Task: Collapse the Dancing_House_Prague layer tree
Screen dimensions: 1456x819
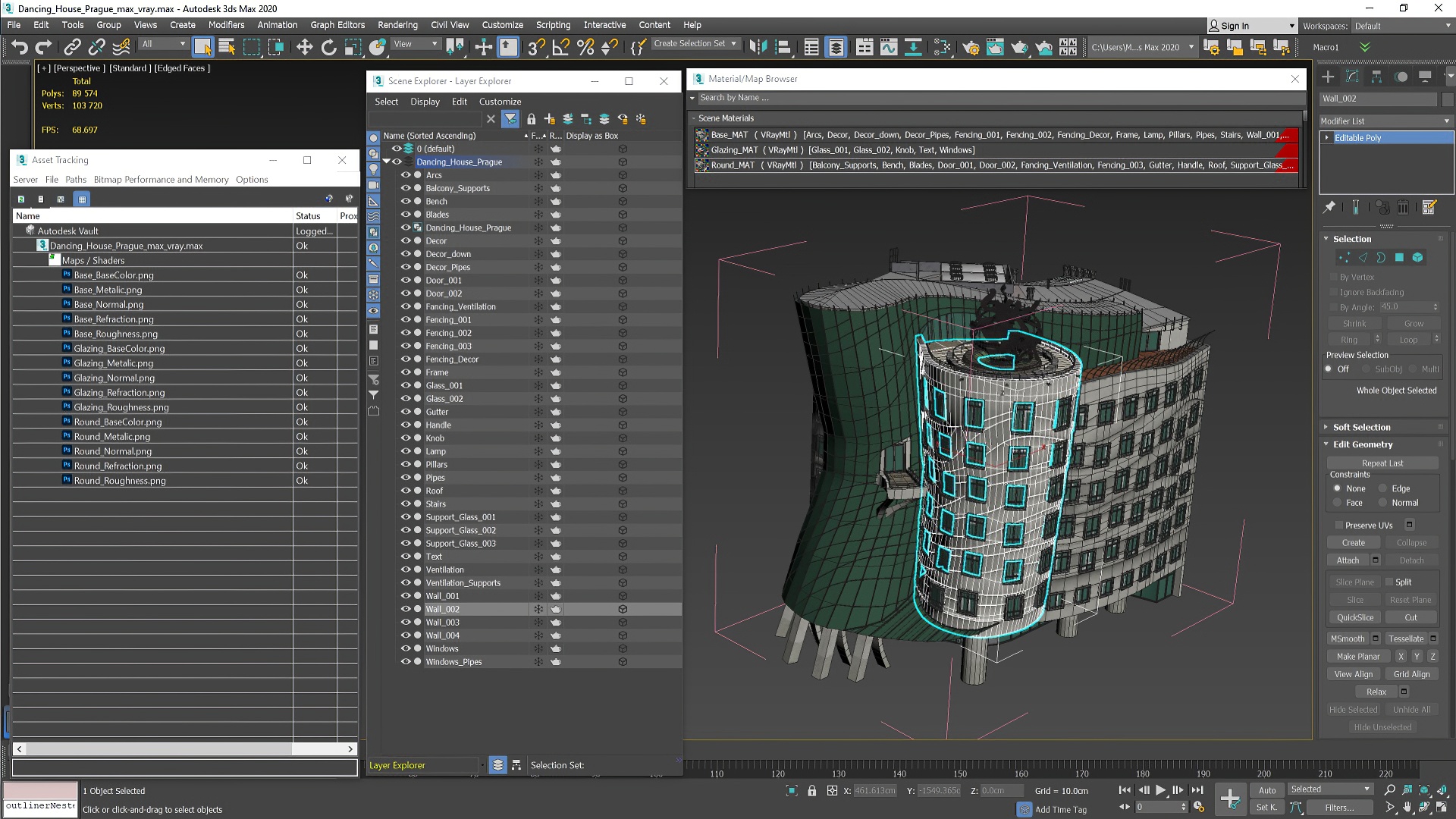Action: (x=386, y=162)
